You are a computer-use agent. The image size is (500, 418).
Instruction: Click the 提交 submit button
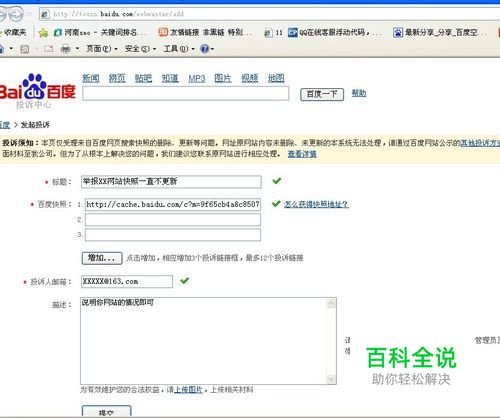point(107,412)
